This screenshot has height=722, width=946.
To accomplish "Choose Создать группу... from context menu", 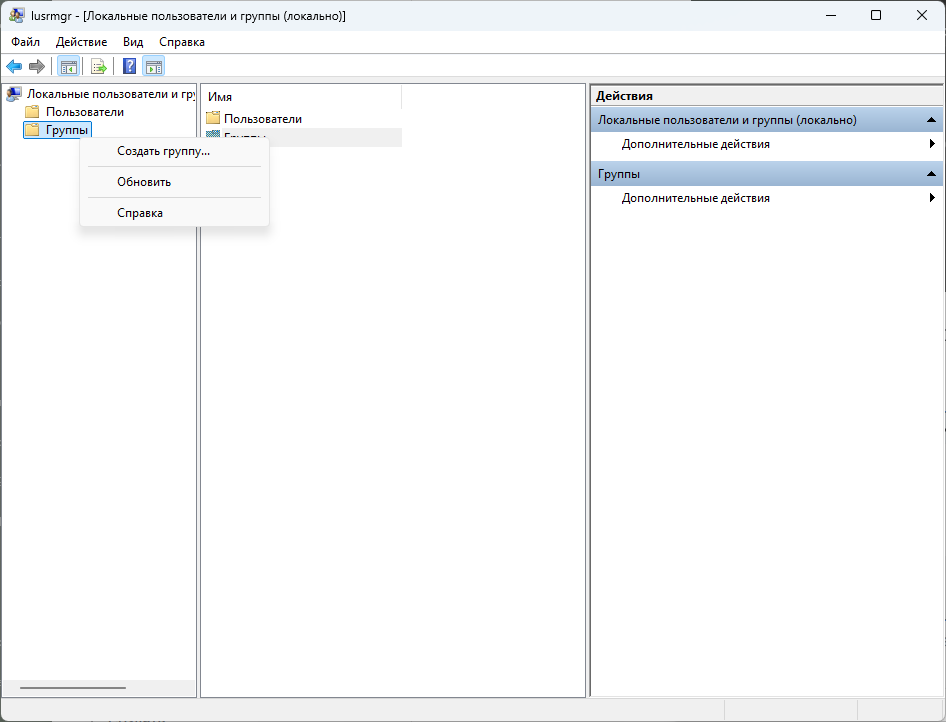I will click(x=174, y=151).
